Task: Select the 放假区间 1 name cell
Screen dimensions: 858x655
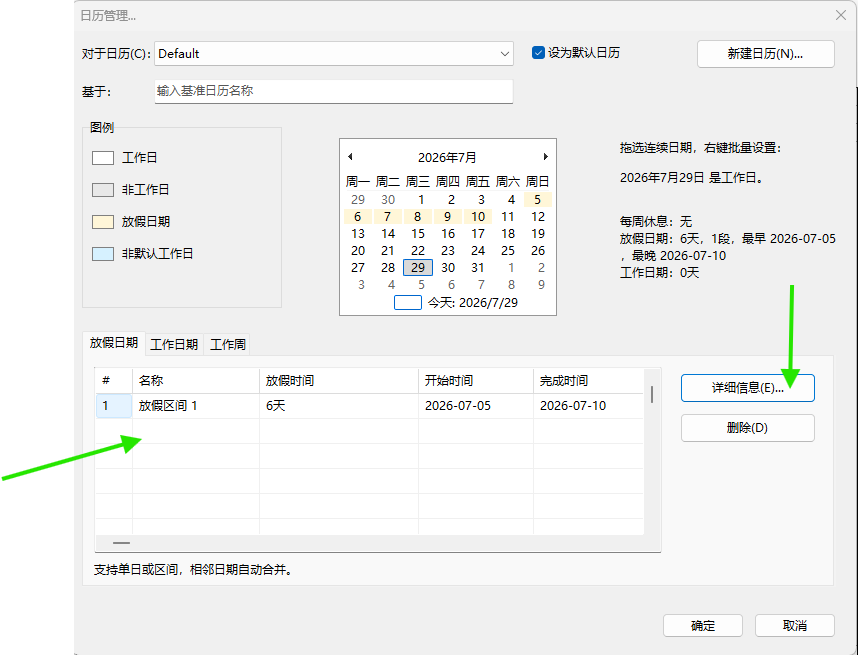Action: pyautogui.click(x=196, y=406)
